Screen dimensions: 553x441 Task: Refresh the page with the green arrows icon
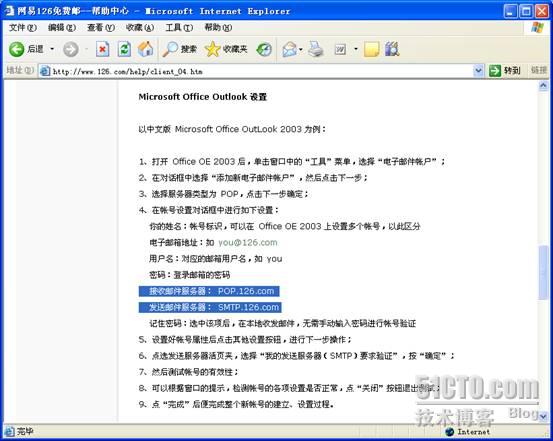point(124,49)
